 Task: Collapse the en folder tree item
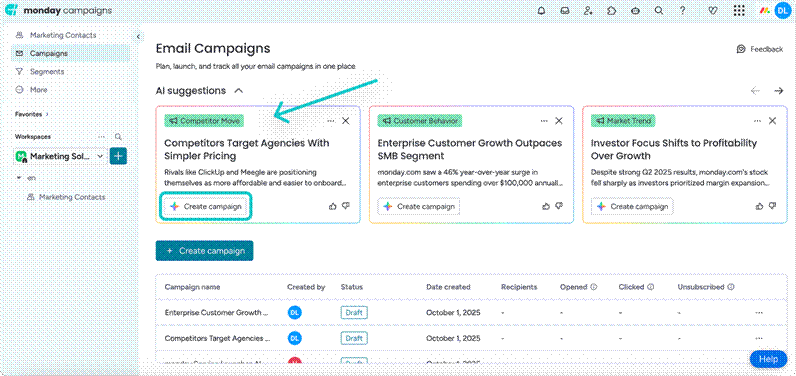pyautogui.click(x=19, y=178)
